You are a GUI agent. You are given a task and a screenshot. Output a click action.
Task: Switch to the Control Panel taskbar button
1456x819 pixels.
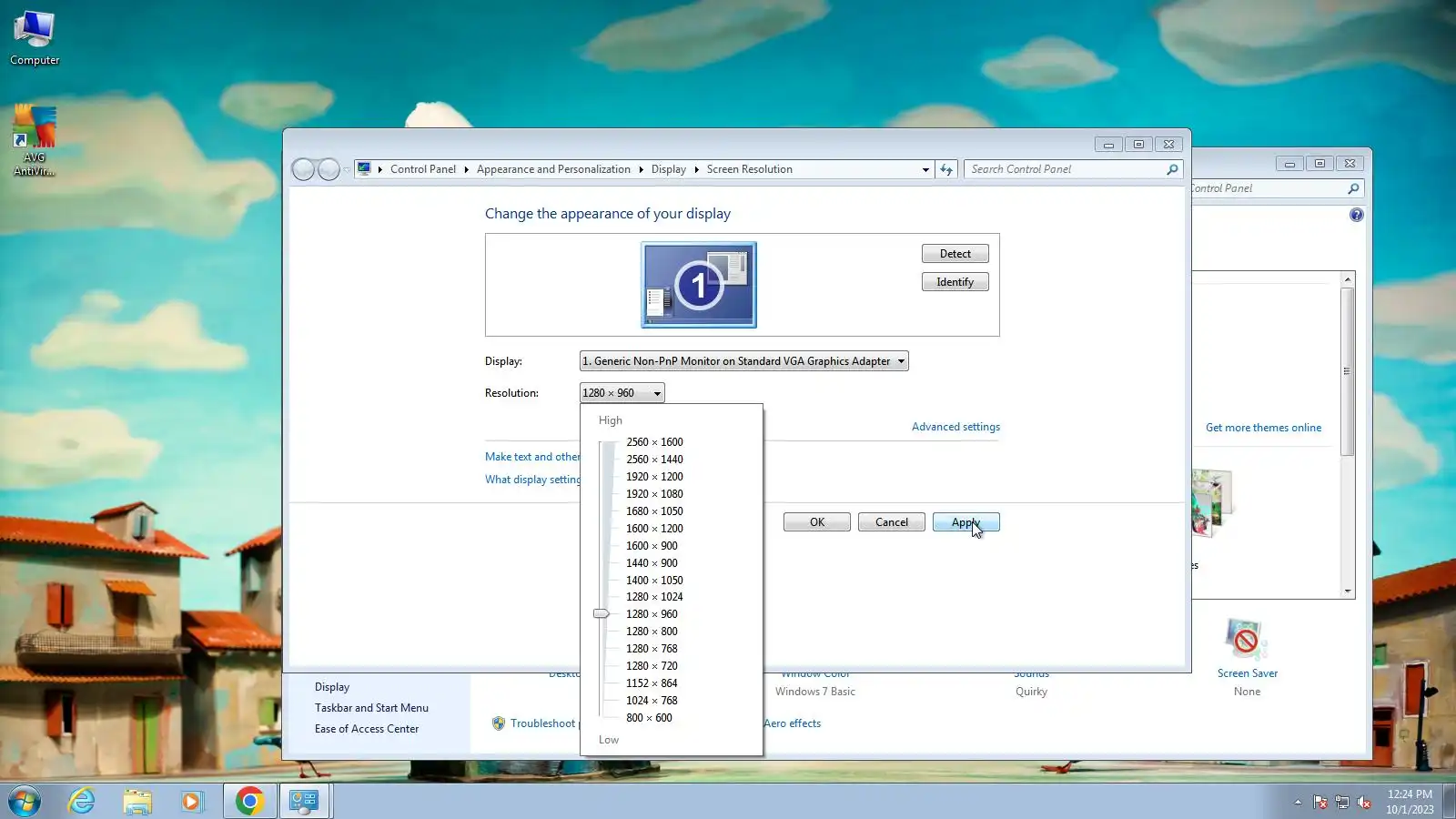pyautogui.click(x=304, y=801)
